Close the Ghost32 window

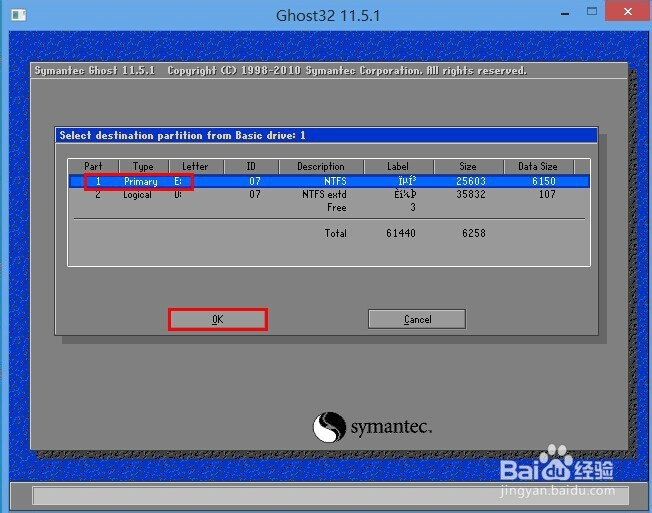pyautogui.click(x=629, y=14)
